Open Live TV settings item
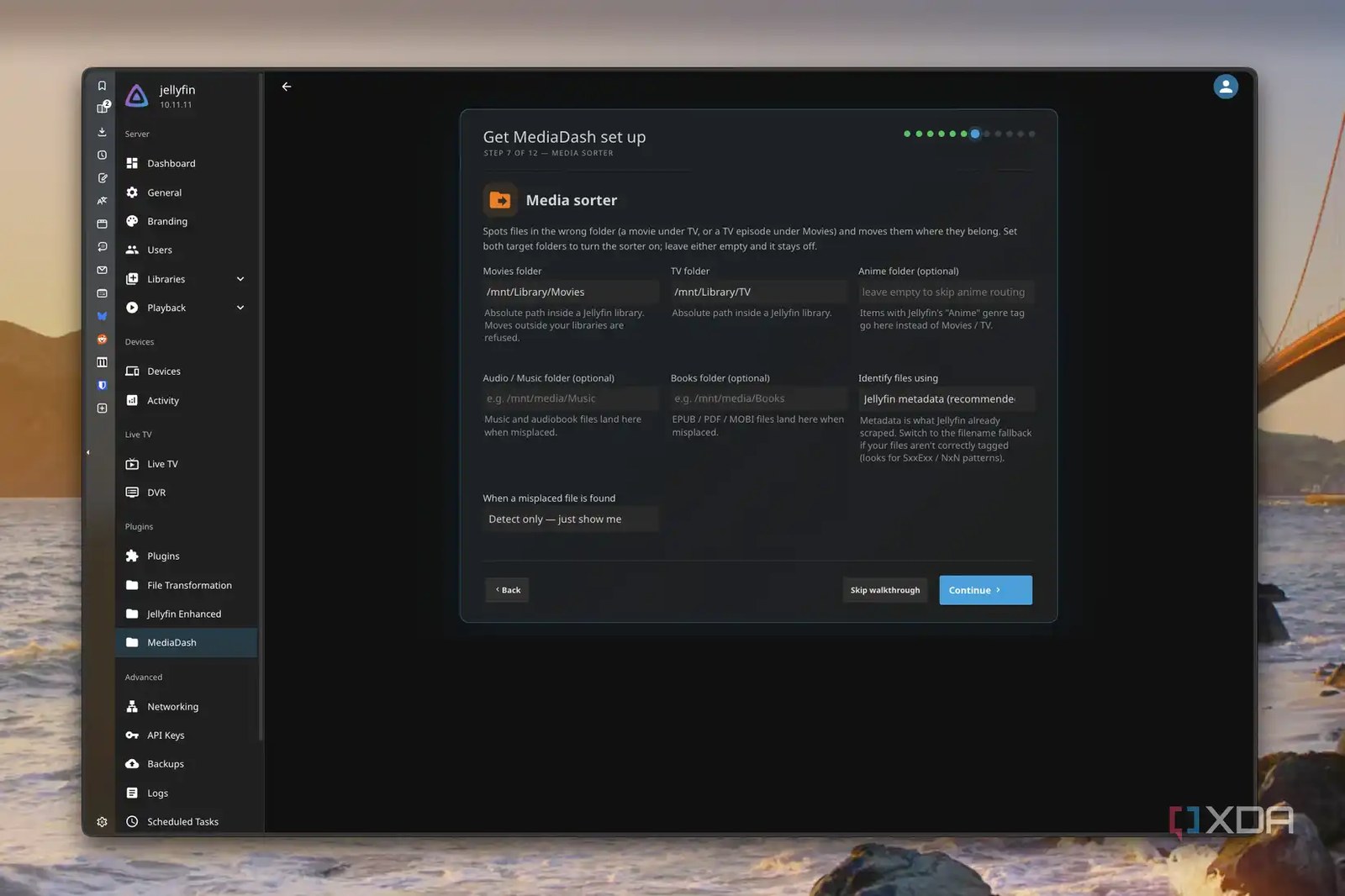The image size is (1345, 896). point(187,464)
